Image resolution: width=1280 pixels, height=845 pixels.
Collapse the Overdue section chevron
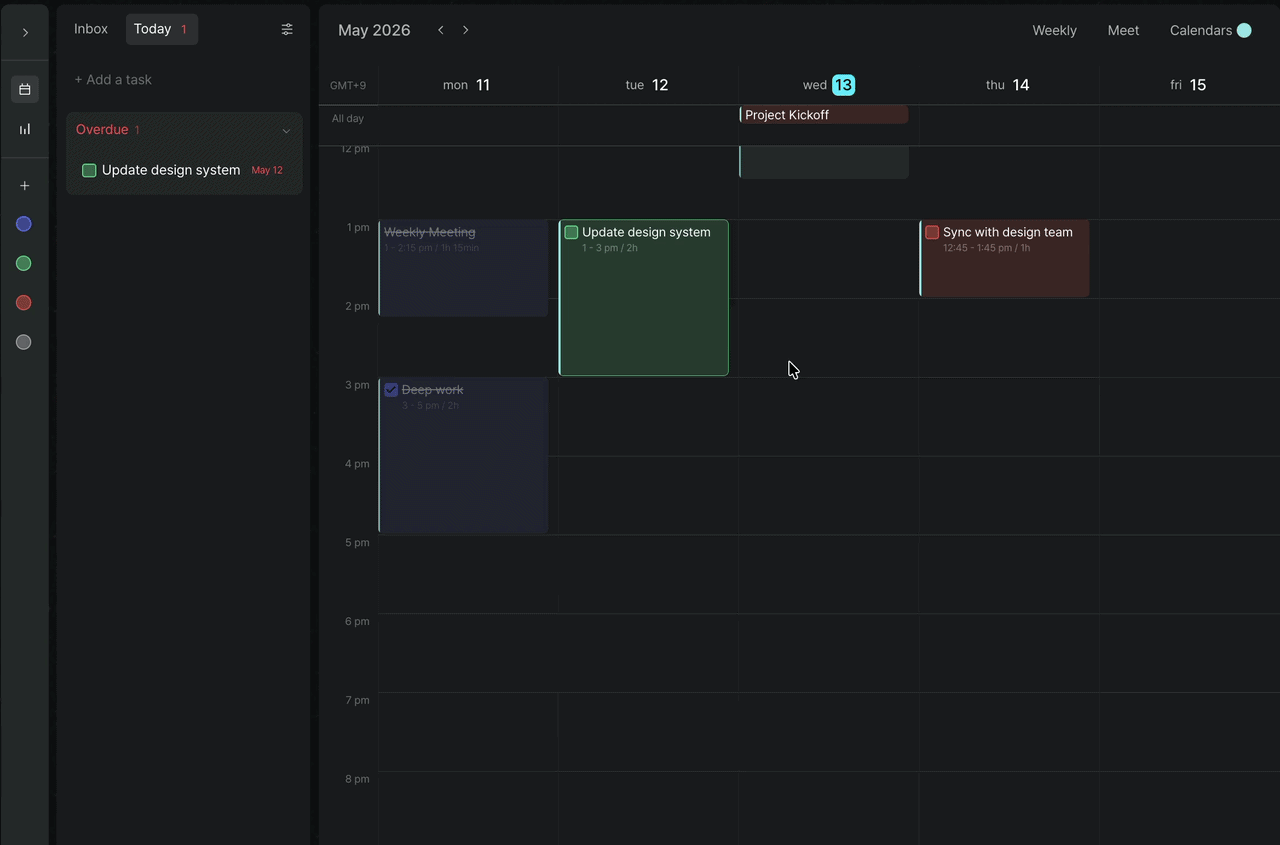(x=286, y=131)
